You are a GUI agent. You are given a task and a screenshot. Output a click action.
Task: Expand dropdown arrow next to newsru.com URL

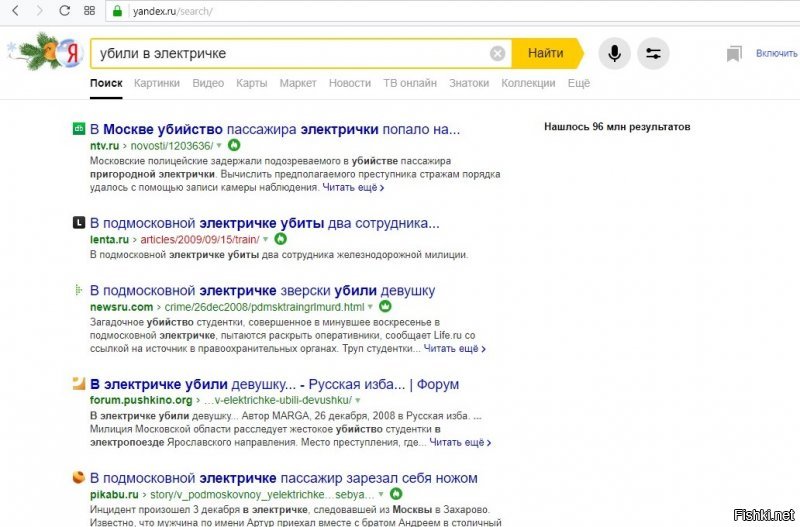pyautogui.click(x=370, y=307)
